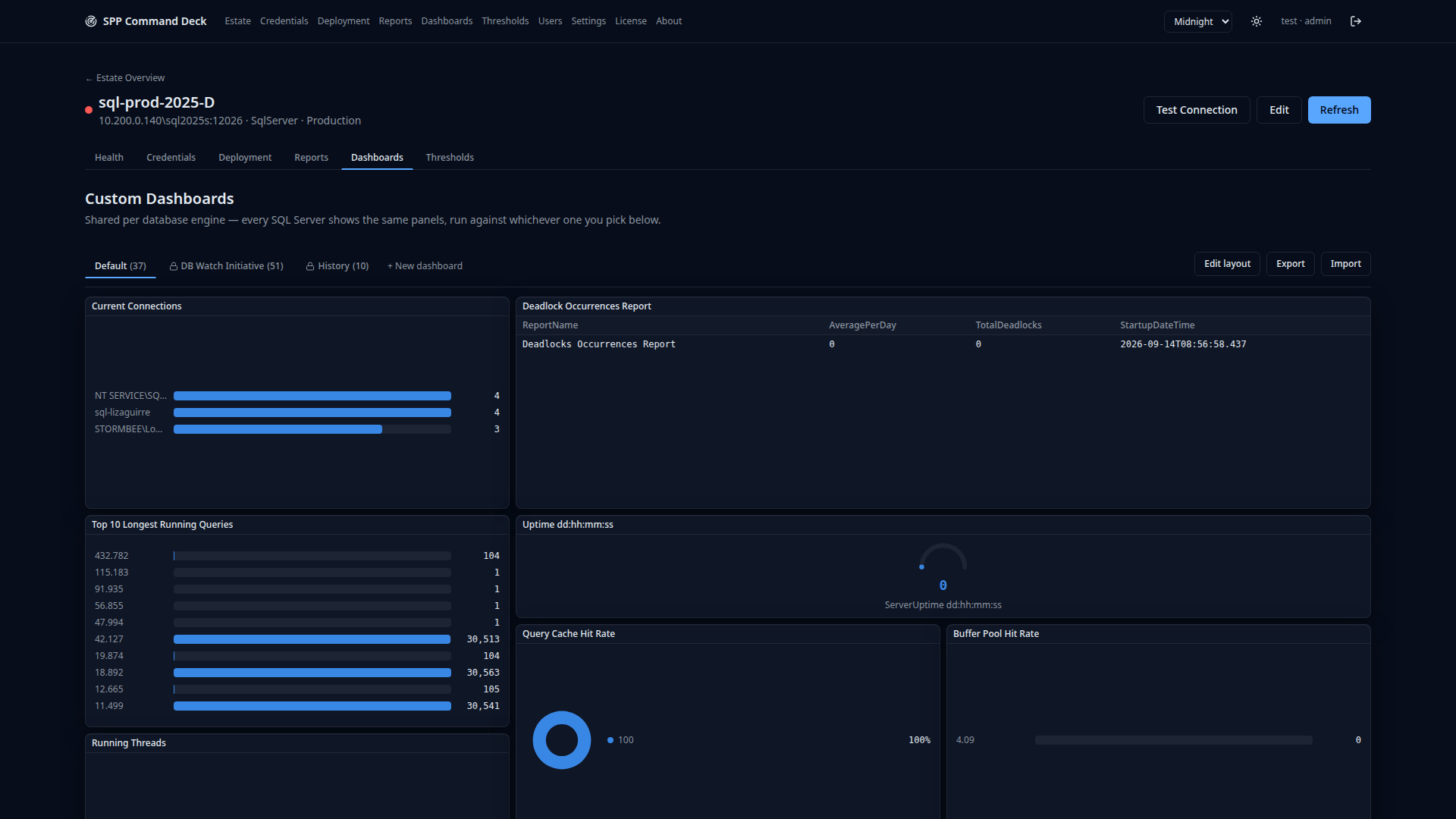Click the logout icon
The width and height of the screenshot is (1456, 819).
point(1356,21)
